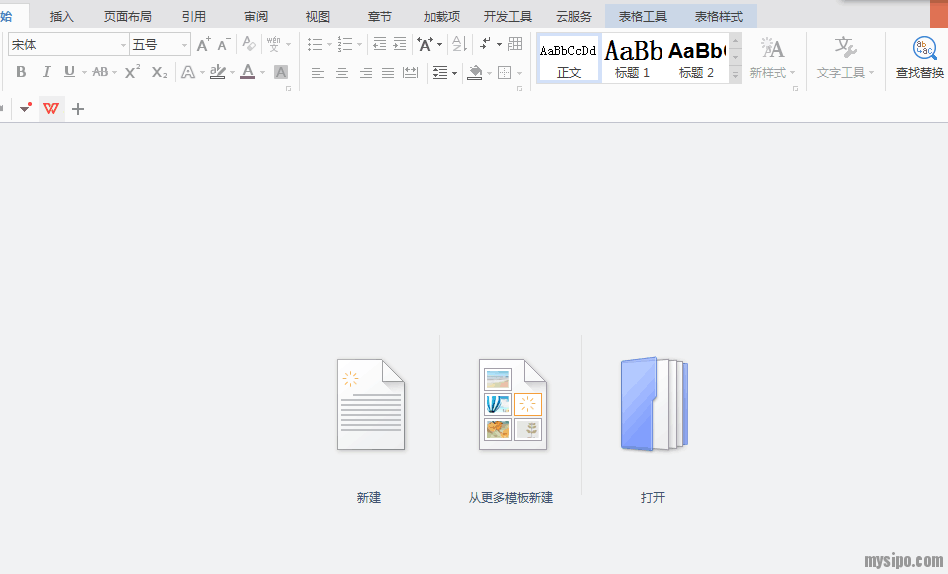Open the 'Create from more templates' (从更多模板新建) icon
948x574 pixels.
coord(512,404)
